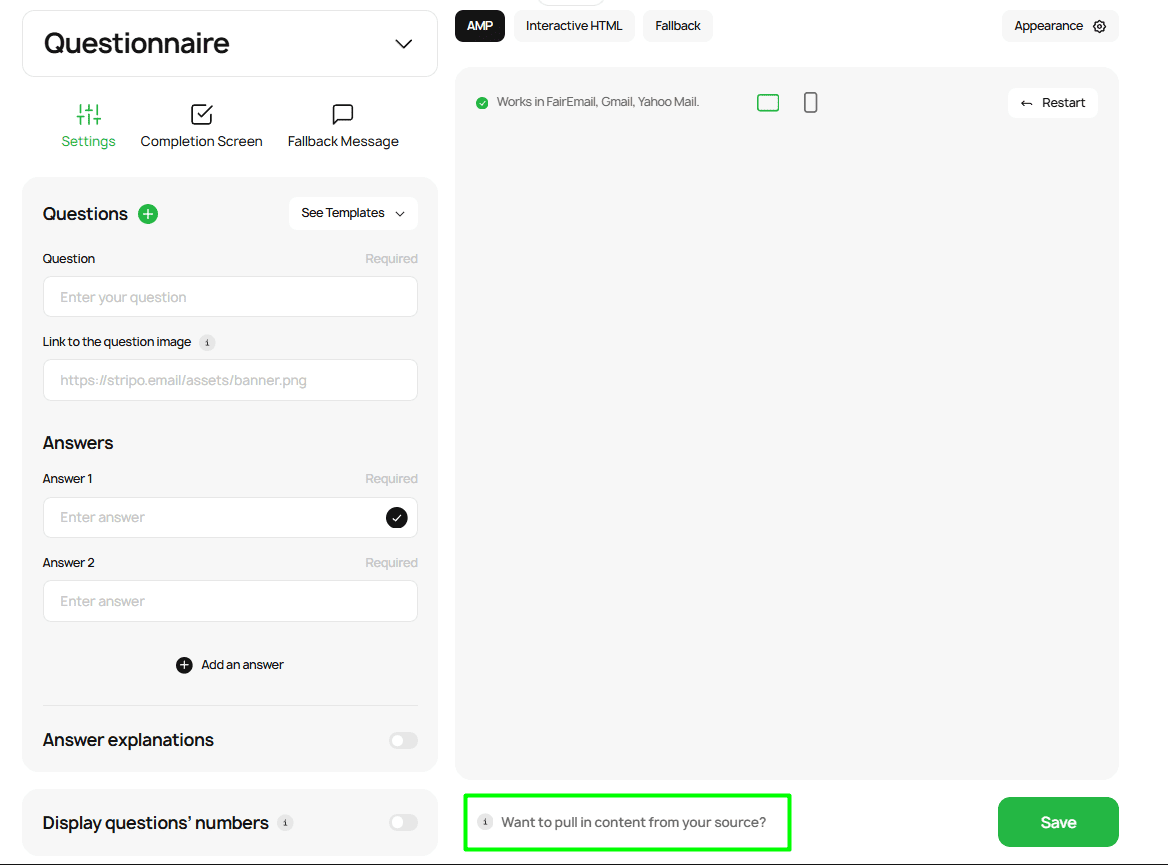The width and height of the screenshot is (1168, 865).
Task: Save the questionnaire
Action: tap(1057, 821)
